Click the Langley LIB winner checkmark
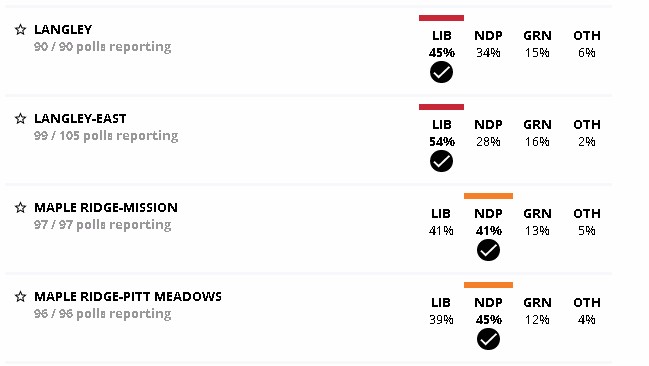 click(x=441, y=72)
